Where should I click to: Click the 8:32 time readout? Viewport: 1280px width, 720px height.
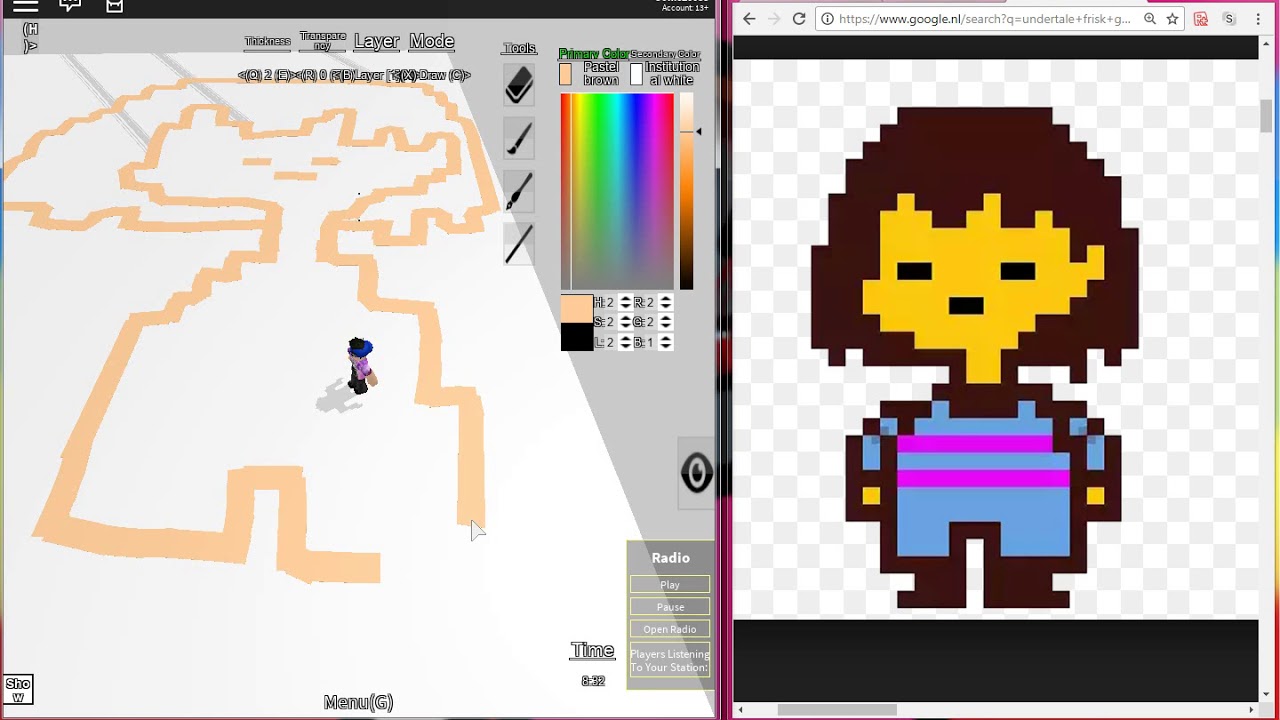tap(593, 681)
